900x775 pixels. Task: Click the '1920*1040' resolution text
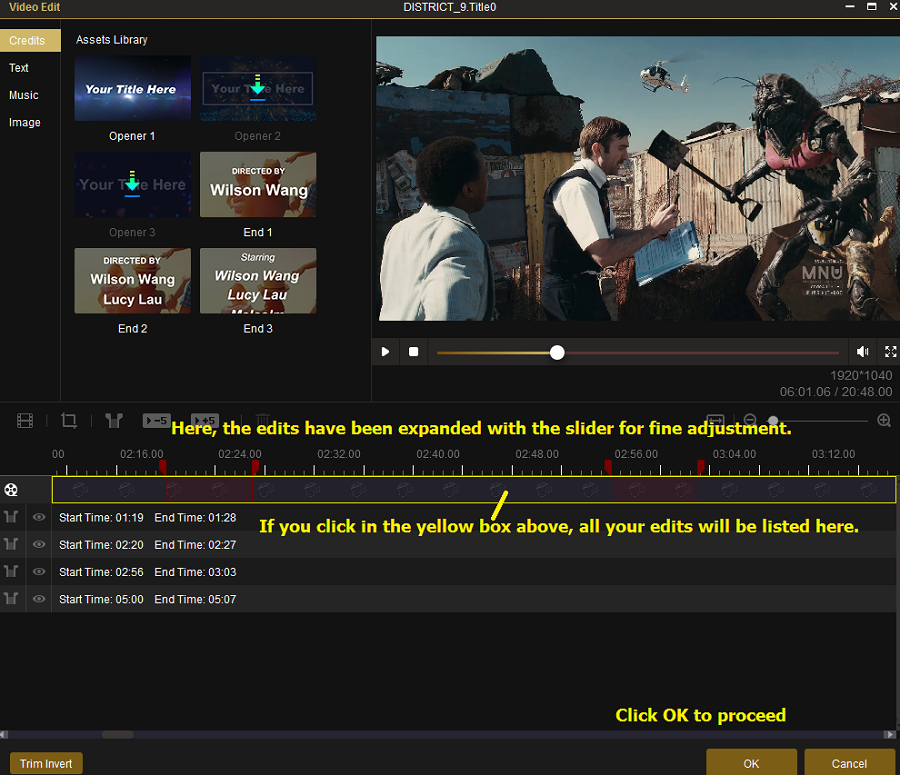click(861, 375)
